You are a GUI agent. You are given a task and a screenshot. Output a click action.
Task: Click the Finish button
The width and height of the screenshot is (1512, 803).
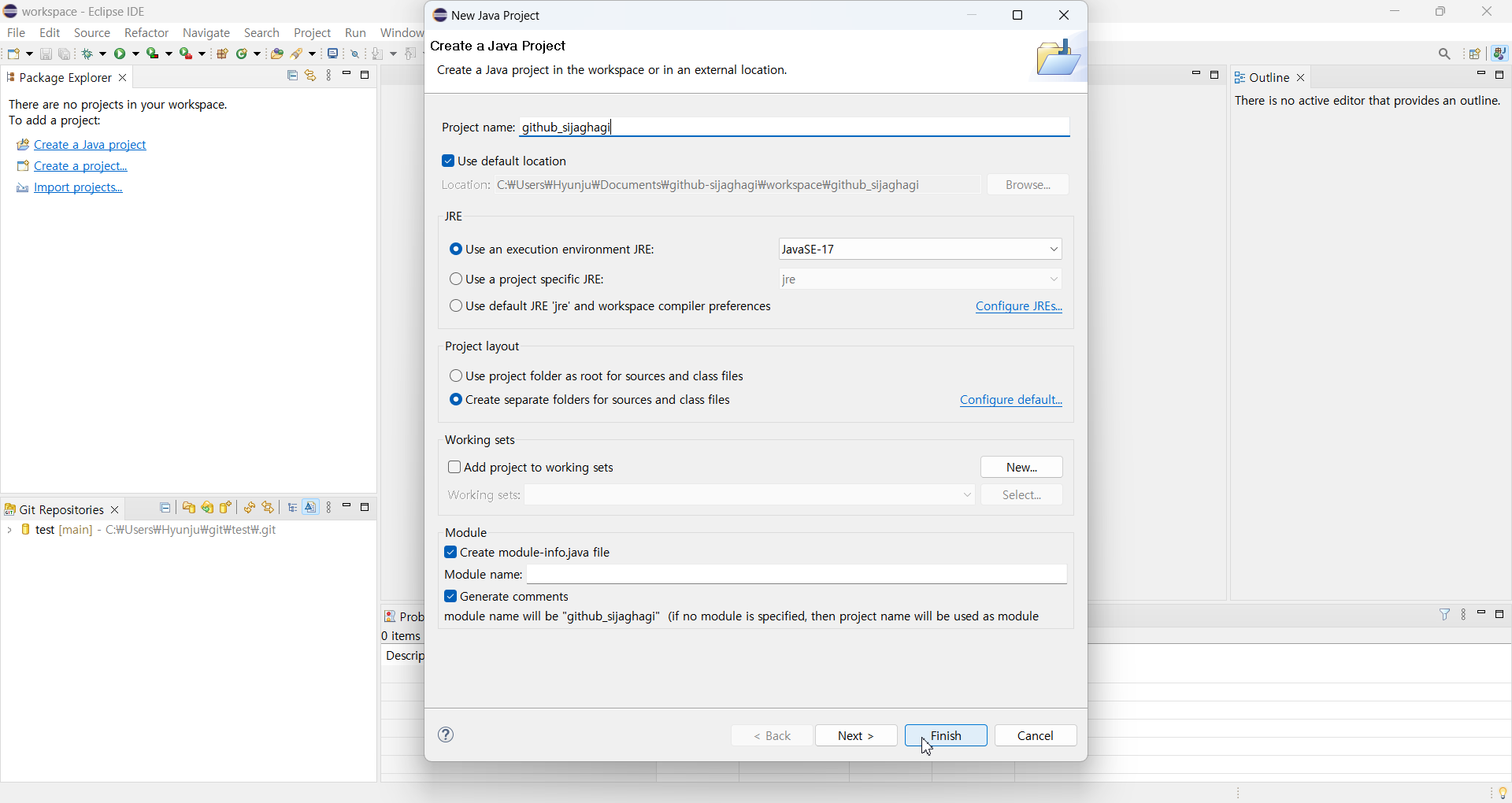click(x=946, y=736)
